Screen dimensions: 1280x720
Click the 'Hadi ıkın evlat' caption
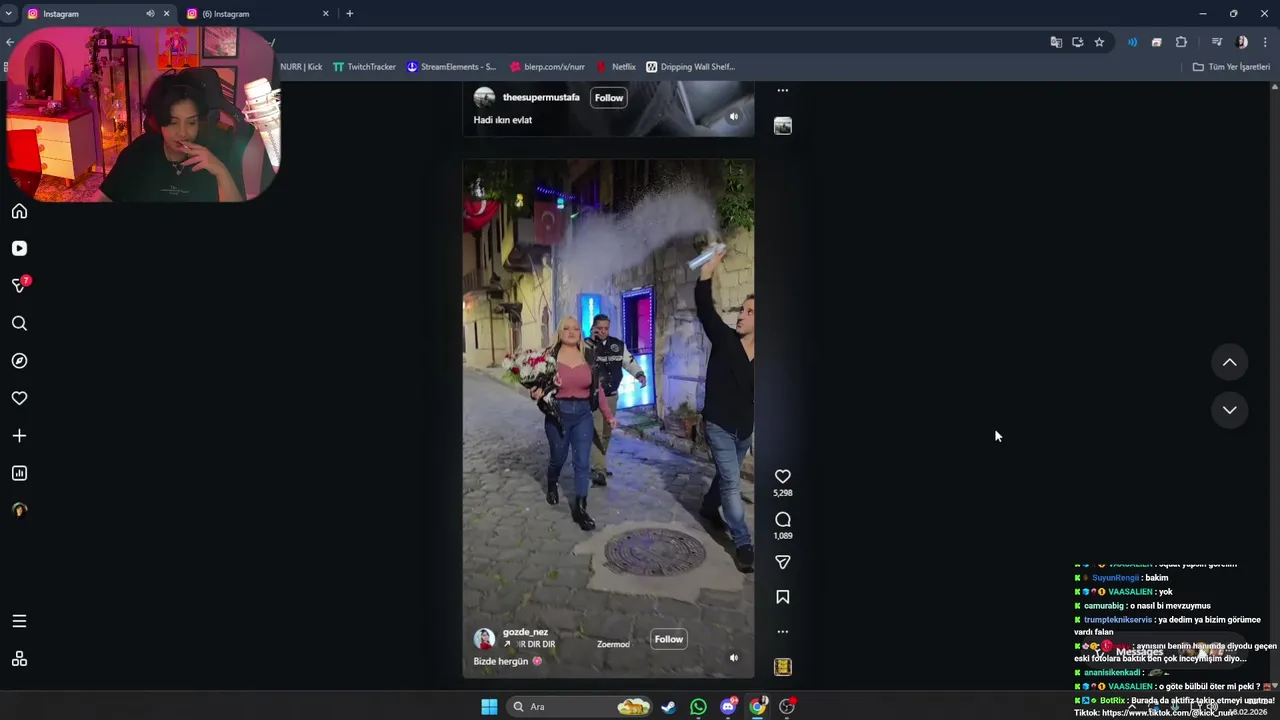click(x=503, y=120)
